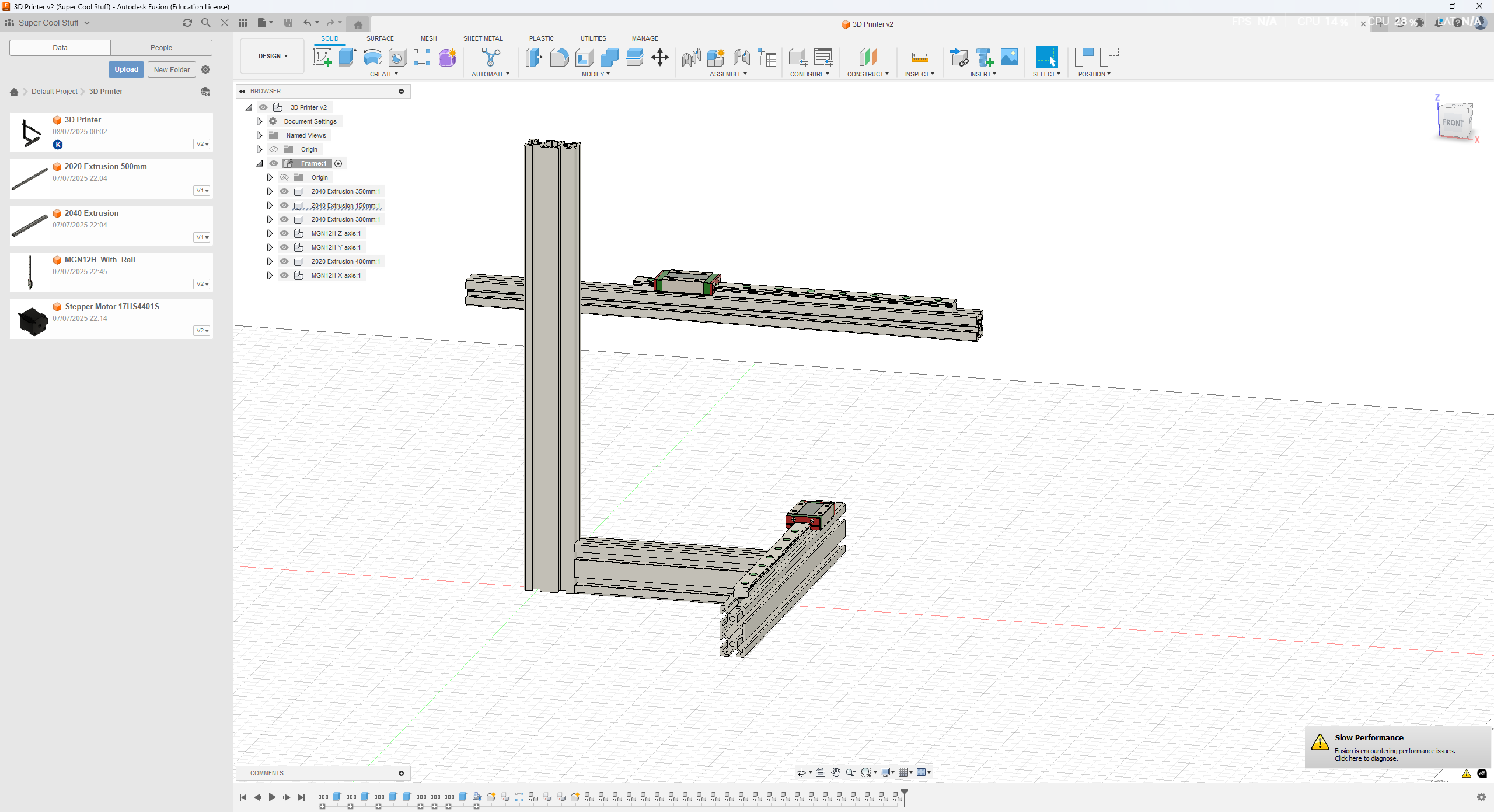Hide the MGN12H Z-axis:1 component
The height and width of the screenshot is (812, 1494).
[x=284, y=233]
